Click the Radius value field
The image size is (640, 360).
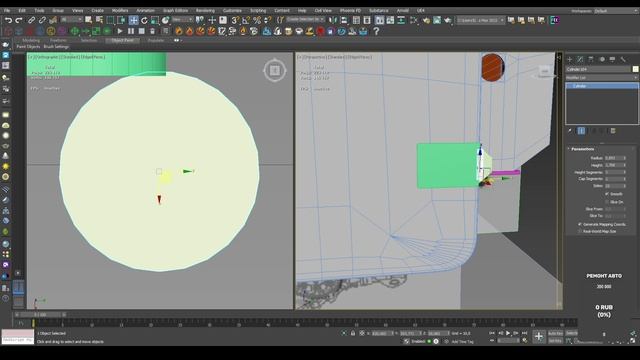tap(615, 158)
